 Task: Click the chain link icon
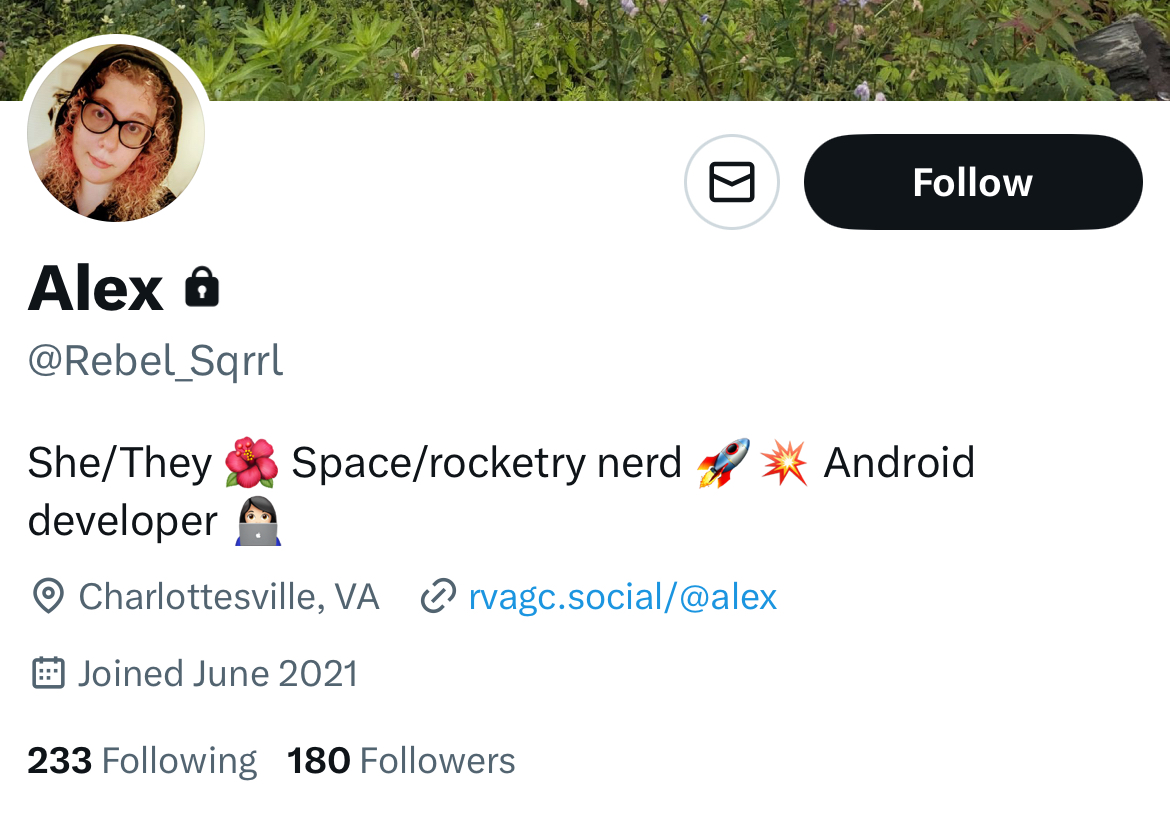(438, 597)
